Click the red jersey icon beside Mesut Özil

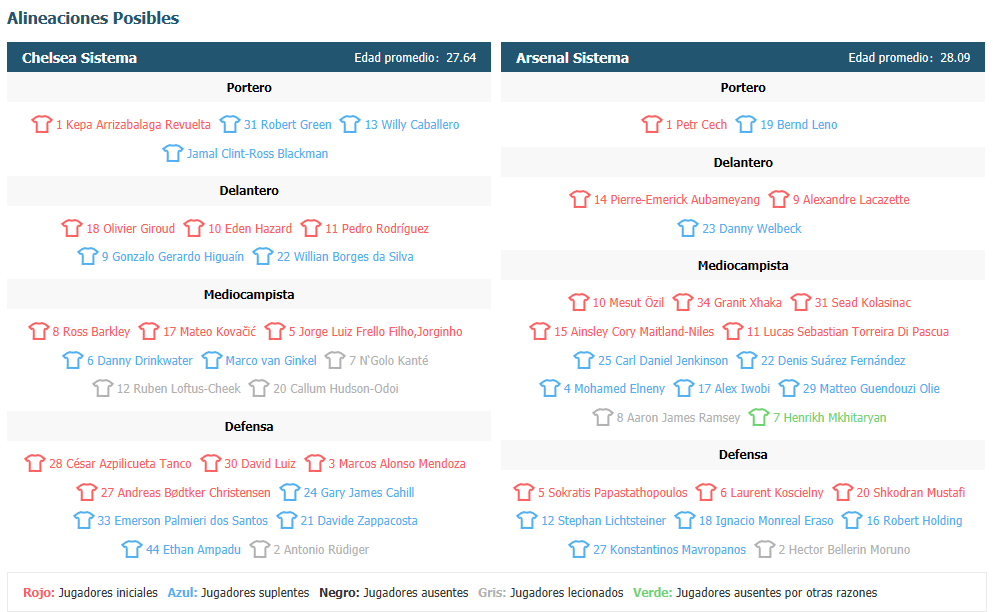tap(579, 303)
